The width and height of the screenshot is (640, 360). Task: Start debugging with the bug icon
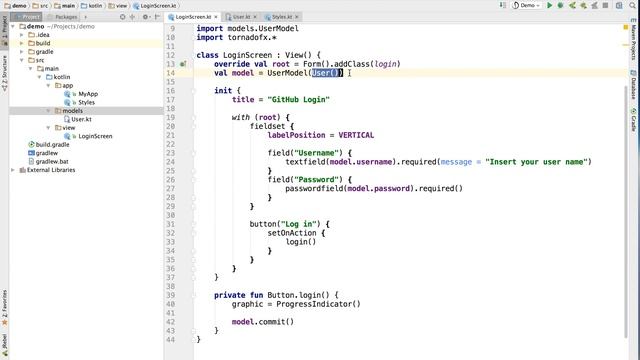(560, 5)
